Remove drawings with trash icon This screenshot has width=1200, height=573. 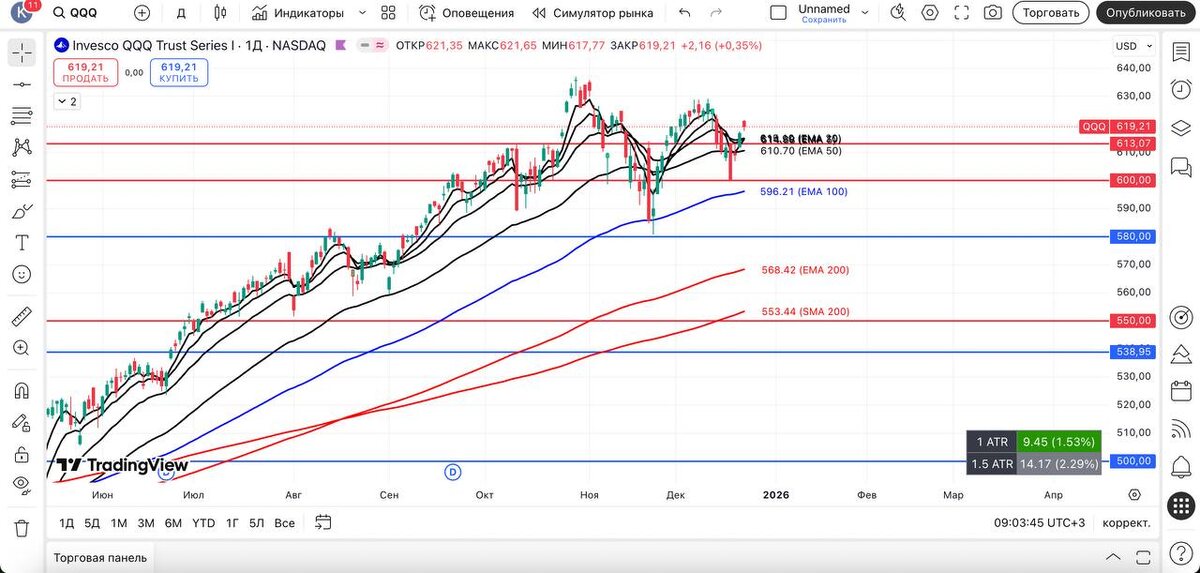click(x=22, y=528)
